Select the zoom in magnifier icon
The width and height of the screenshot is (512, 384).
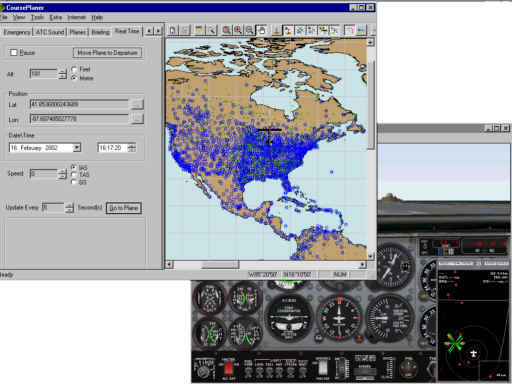[x=238, y=30]
